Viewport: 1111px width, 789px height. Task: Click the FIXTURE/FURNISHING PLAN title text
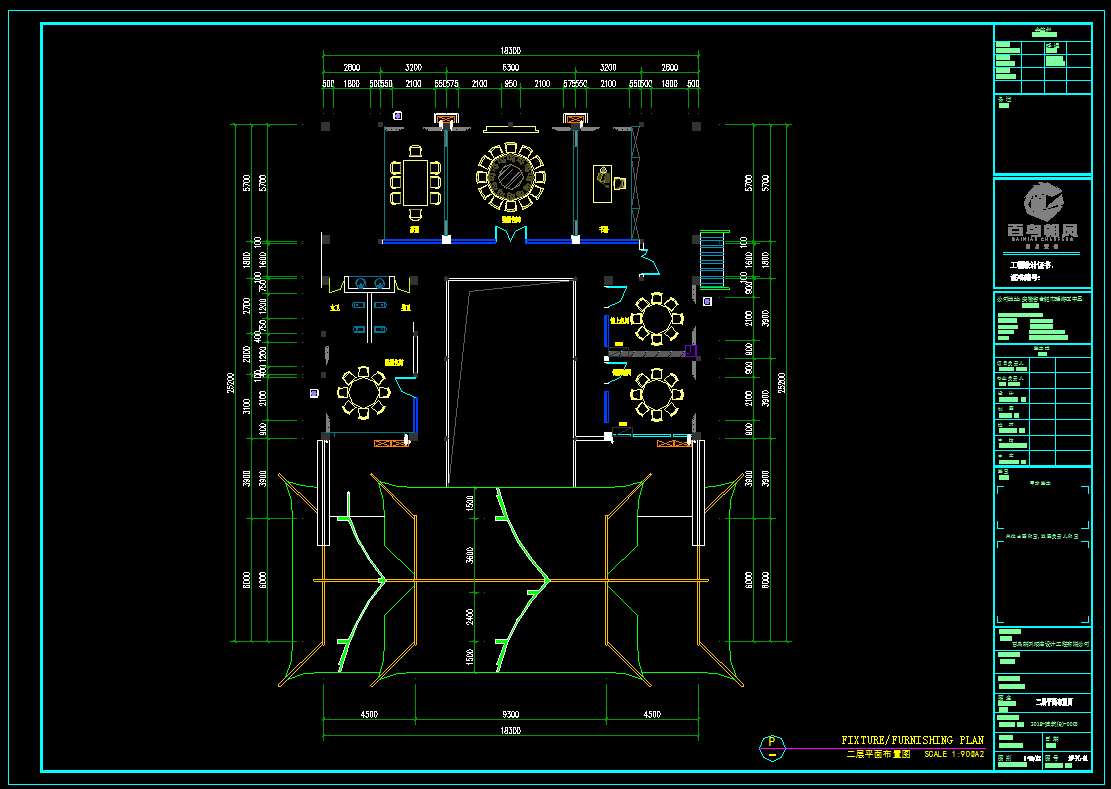(913, 740)
